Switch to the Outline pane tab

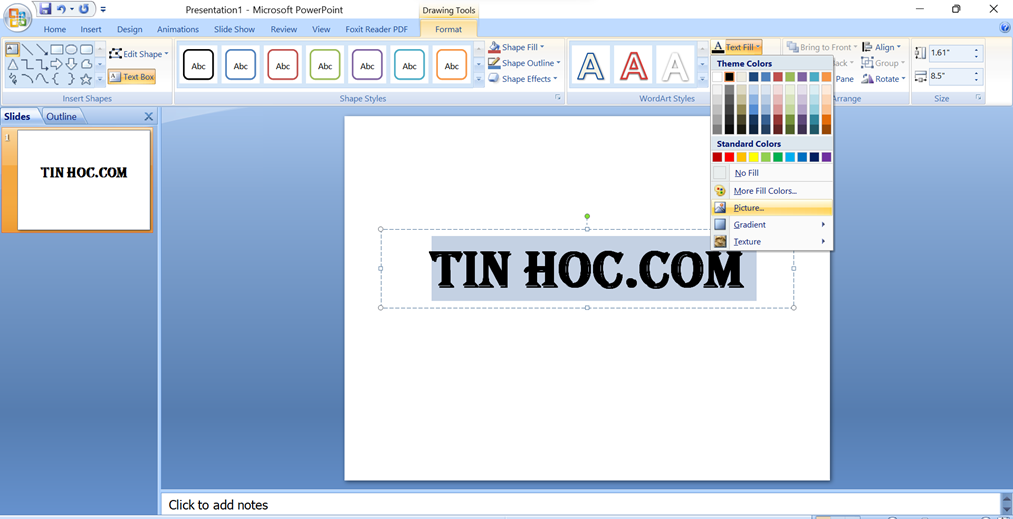coord(62,116)
